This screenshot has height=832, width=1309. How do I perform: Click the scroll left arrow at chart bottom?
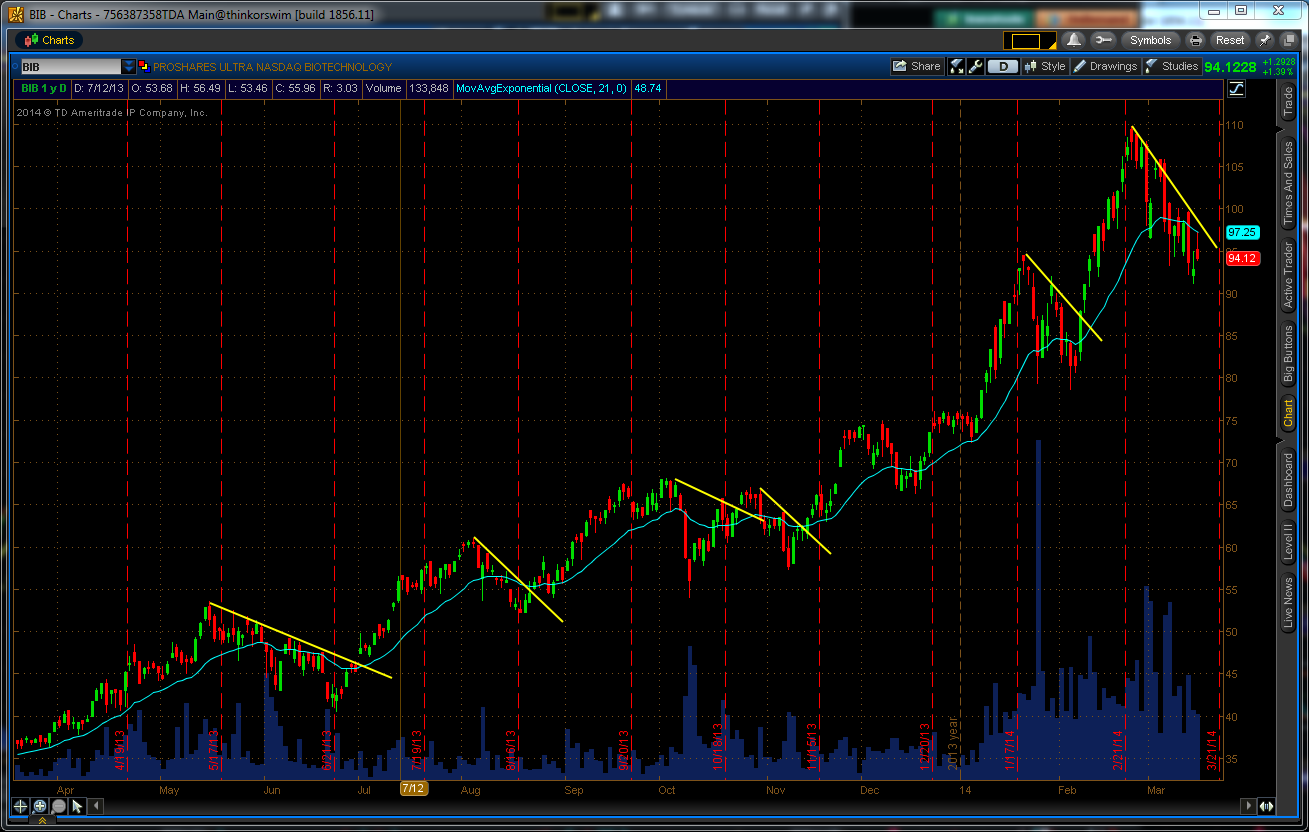(x=97, y=806)
